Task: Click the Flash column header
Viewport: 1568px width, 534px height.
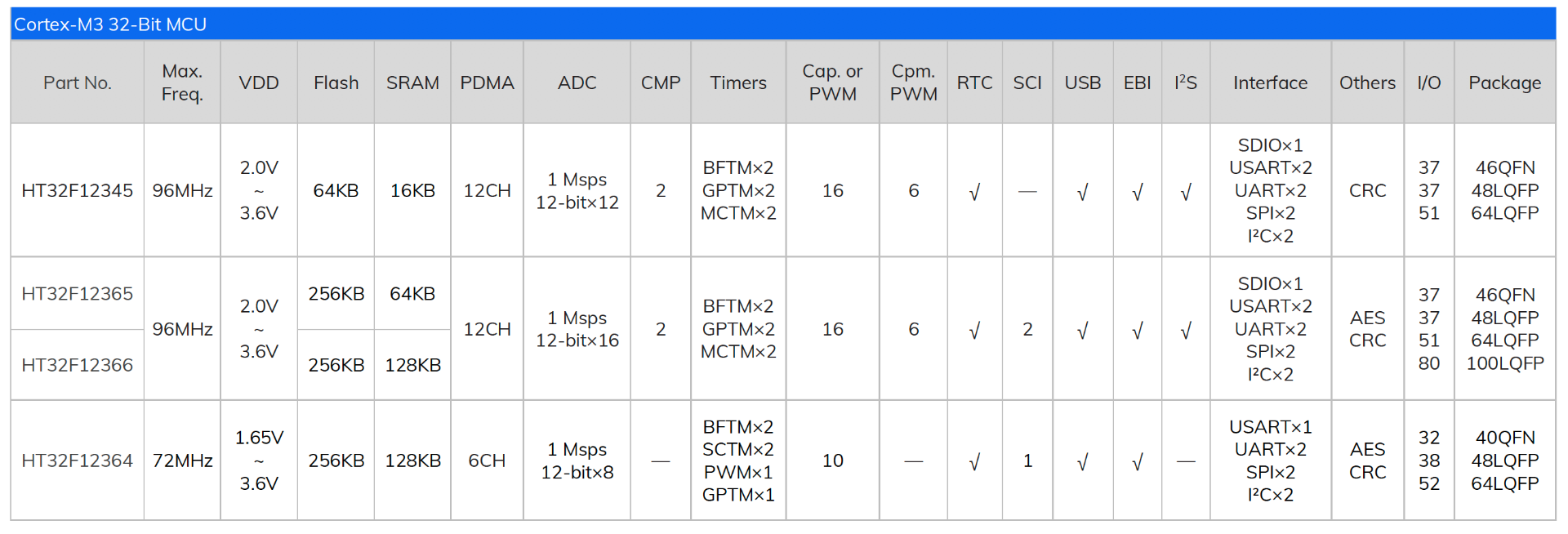Action: pyautogui.click(x=336, y=82)
